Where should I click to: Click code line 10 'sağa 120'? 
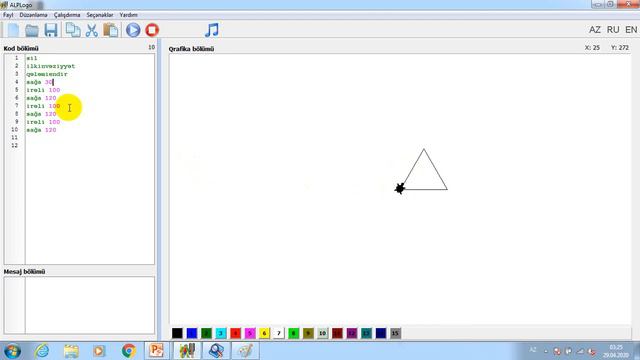pyautogui.click(x=41, y=130)
